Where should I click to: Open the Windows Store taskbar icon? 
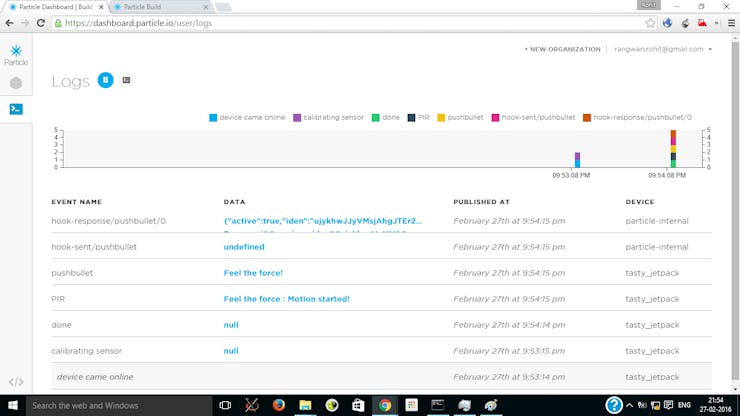click(x=358, y=405)
